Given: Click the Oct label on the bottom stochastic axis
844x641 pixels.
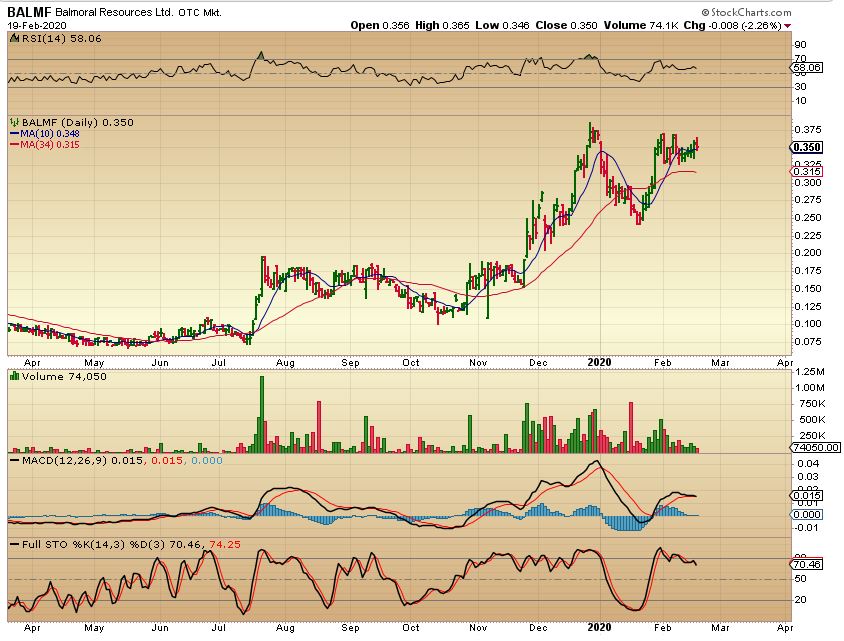Looking at the screenshot, I should click(x=411, y=628).
